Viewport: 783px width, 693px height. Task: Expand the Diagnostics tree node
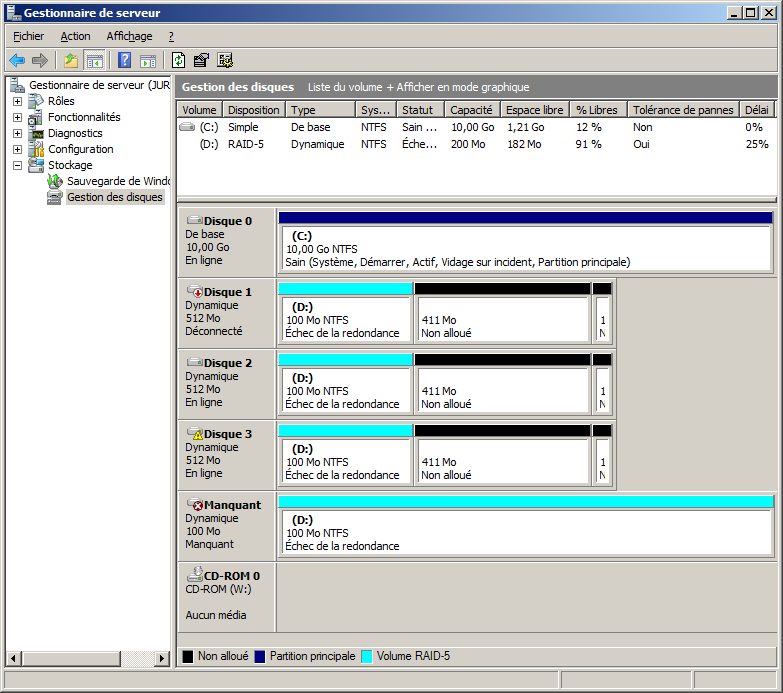[17, 133]
